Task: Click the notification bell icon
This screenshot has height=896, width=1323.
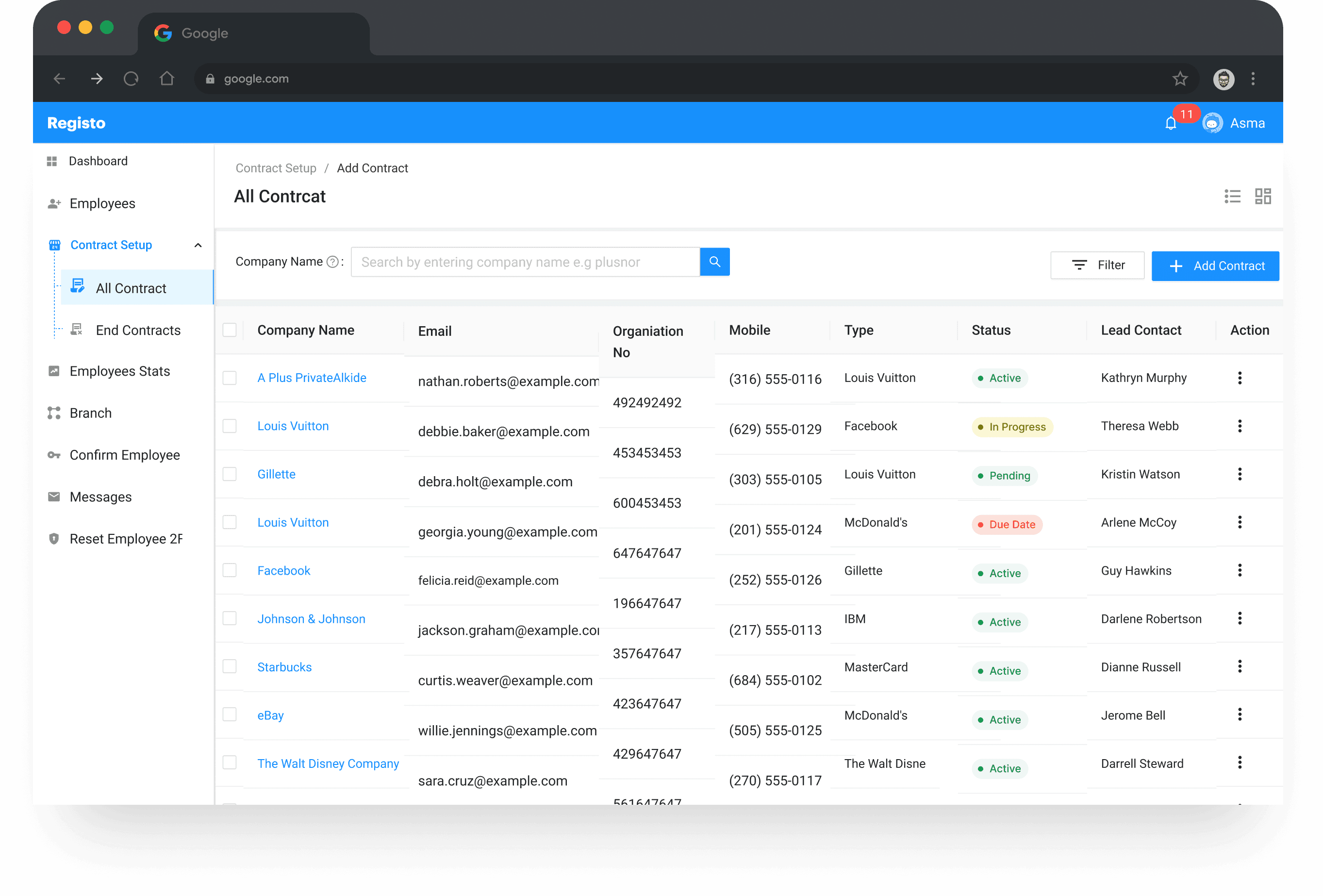Action: point(1171,123)
